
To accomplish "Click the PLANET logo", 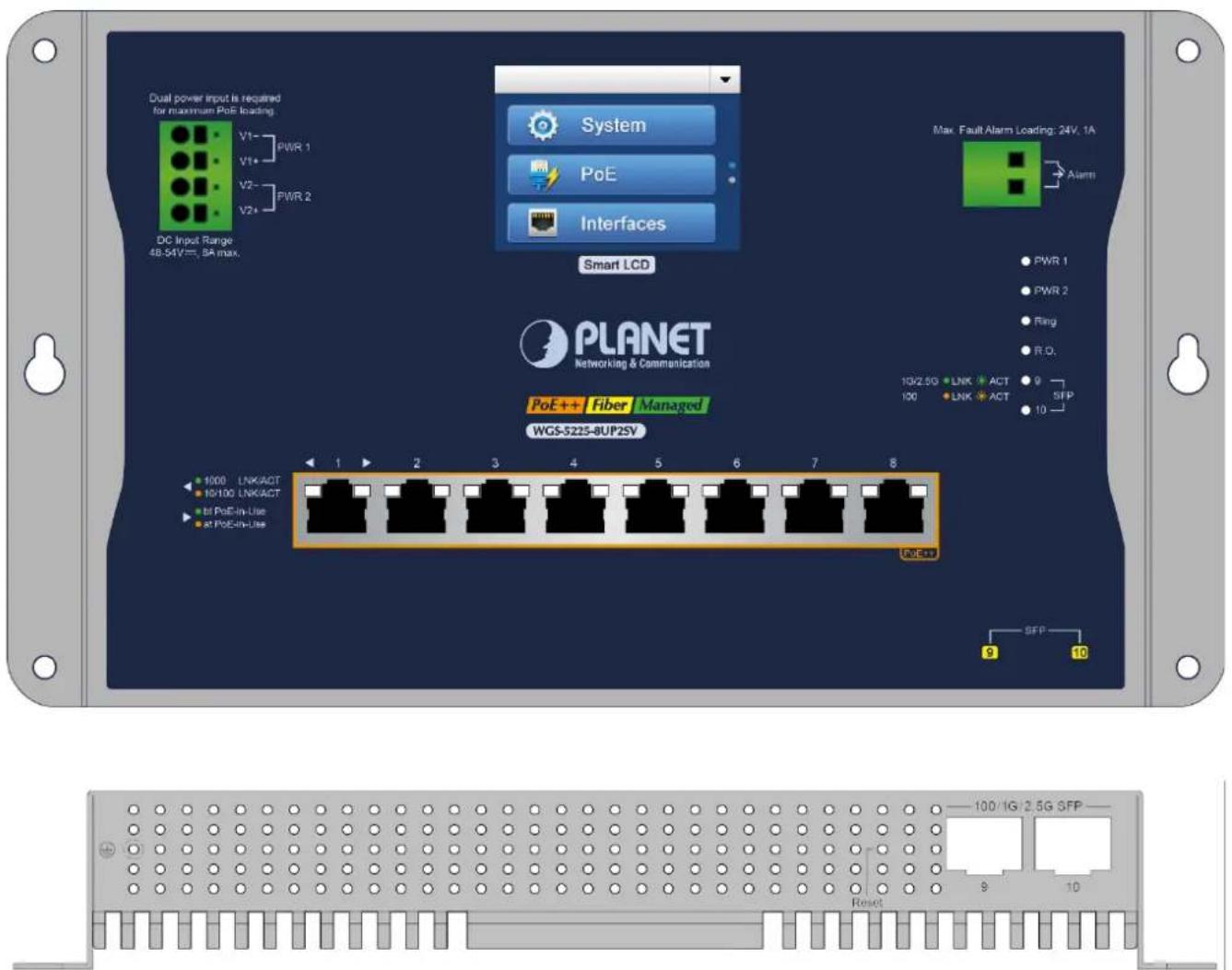I will click(x=615, y=345).
